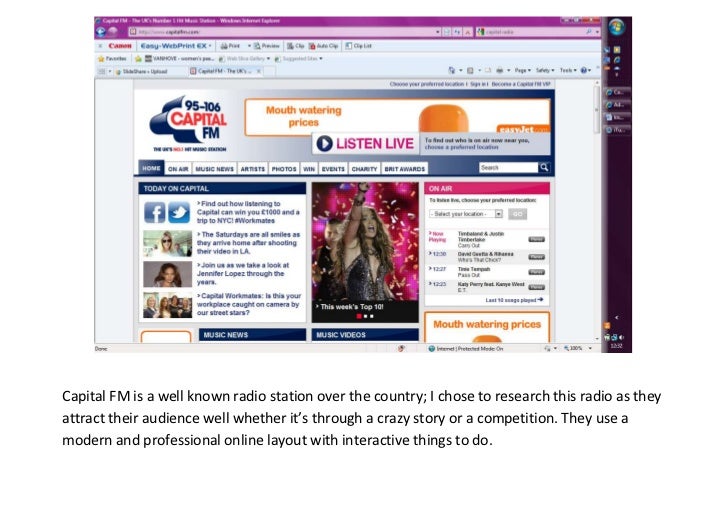Click the Add to Favorites Bar star icon
This screenshot has width=728, height=515.
138,59
